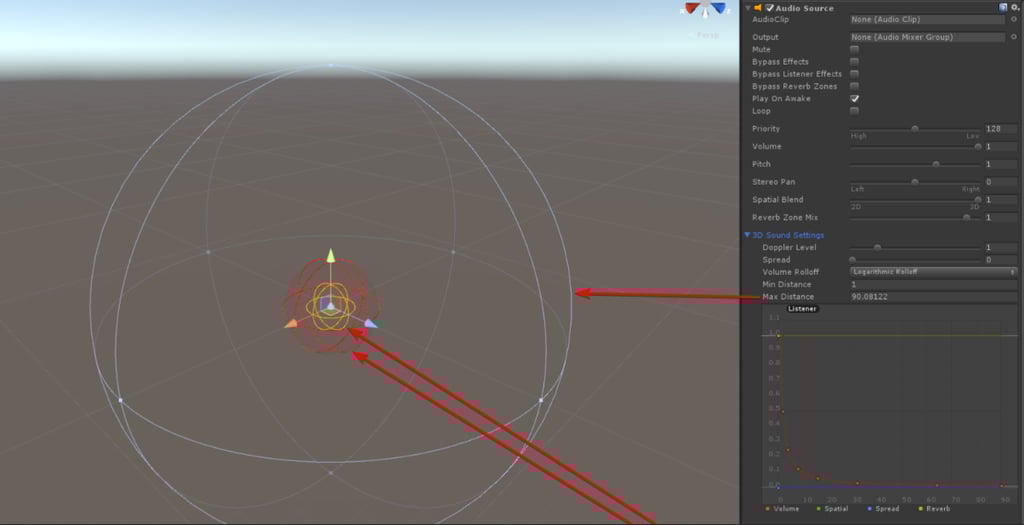Image resolution: width=1024 pixels, height=525 pixels.
Task: Uncheck the Play On Awake checkbox
Action: (x=854, y=99)
